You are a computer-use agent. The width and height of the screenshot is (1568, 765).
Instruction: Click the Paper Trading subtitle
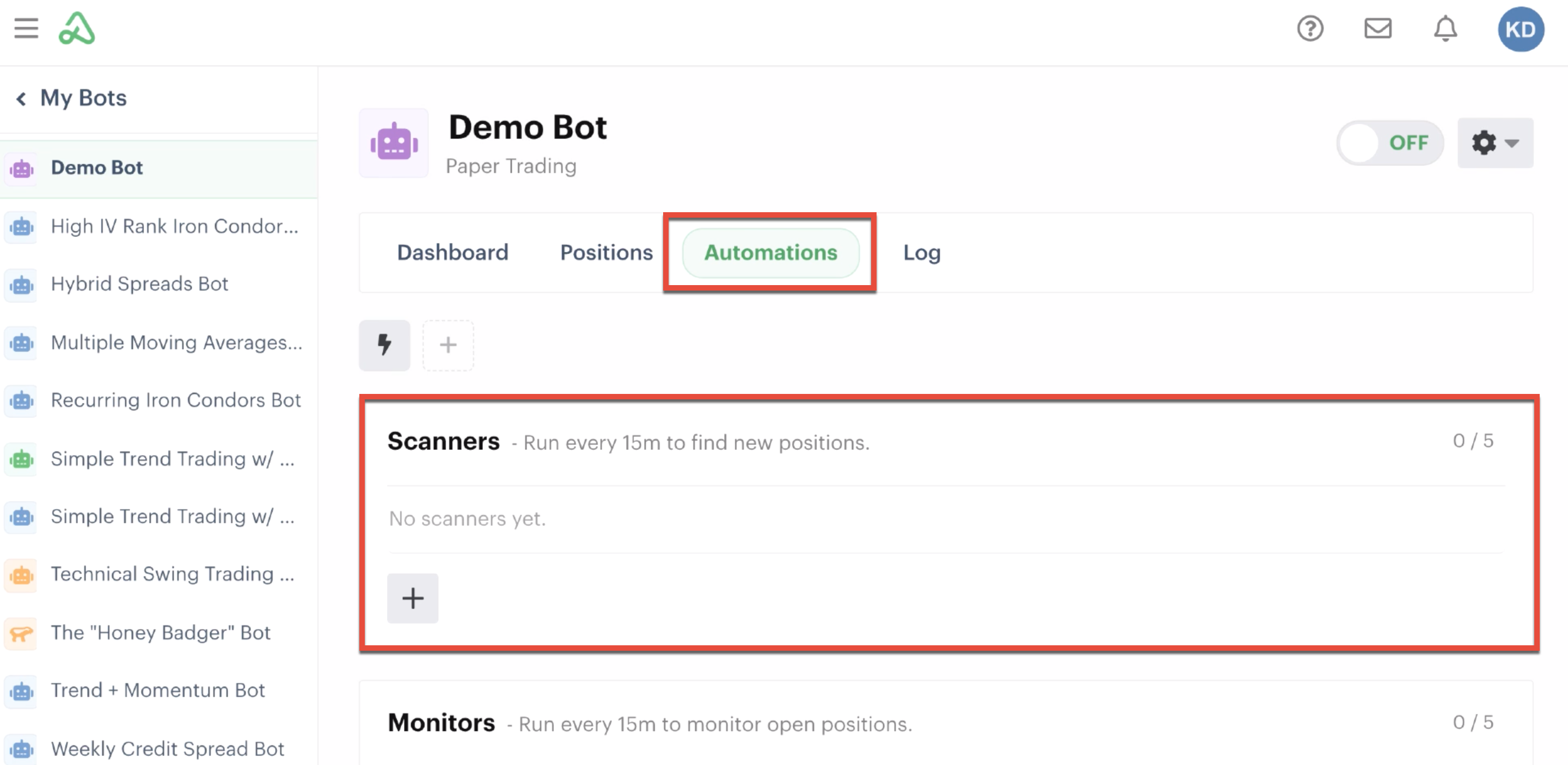tap(511, 166)
